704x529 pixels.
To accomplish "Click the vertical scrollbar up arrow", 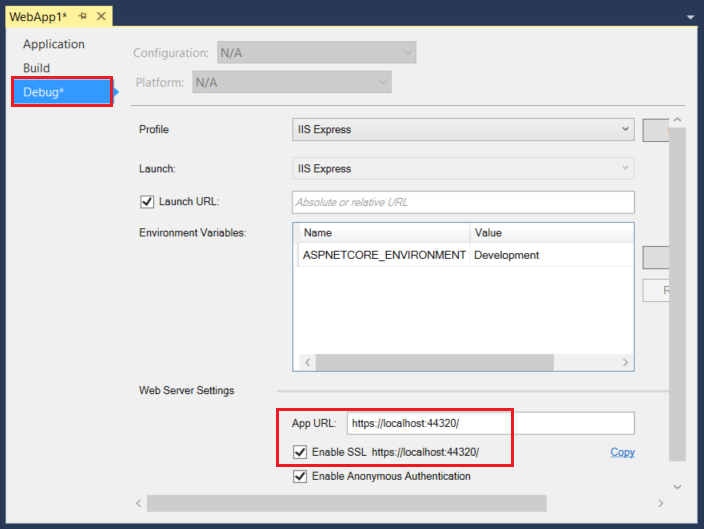I will (677, 120).
